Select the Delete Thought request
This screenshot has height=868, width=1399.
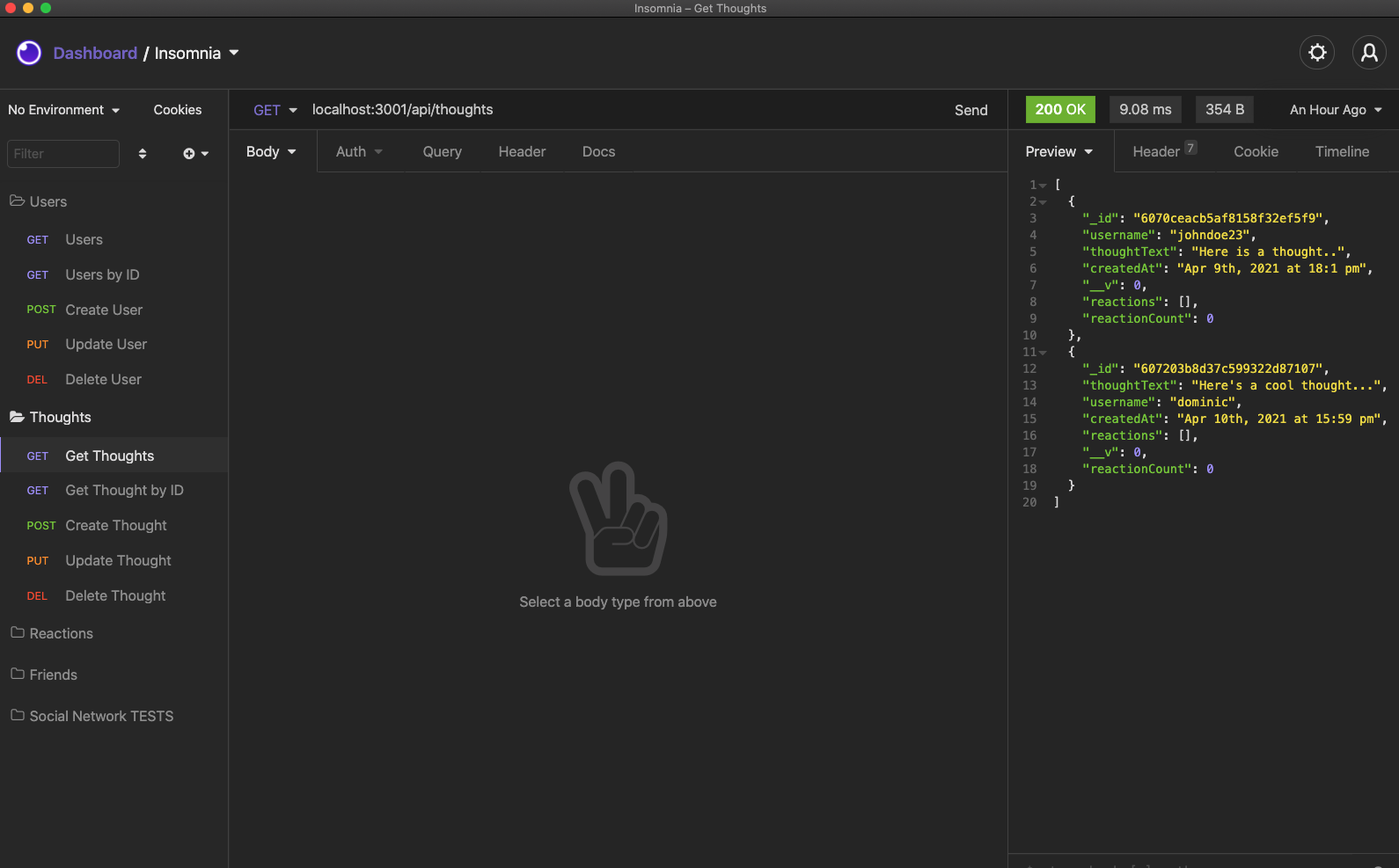[x=114, y=595]
